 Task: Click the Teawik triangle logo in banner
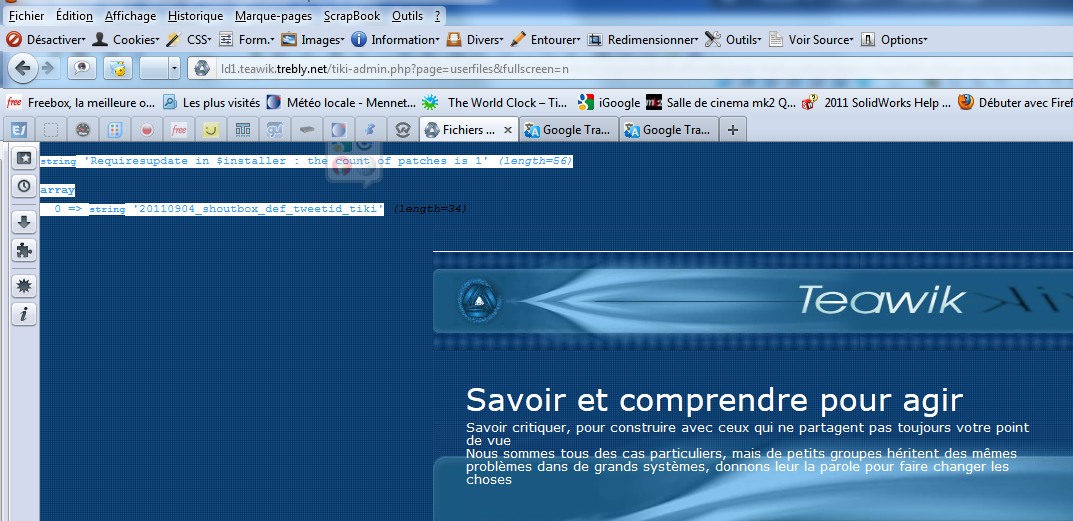click(480, 301)
